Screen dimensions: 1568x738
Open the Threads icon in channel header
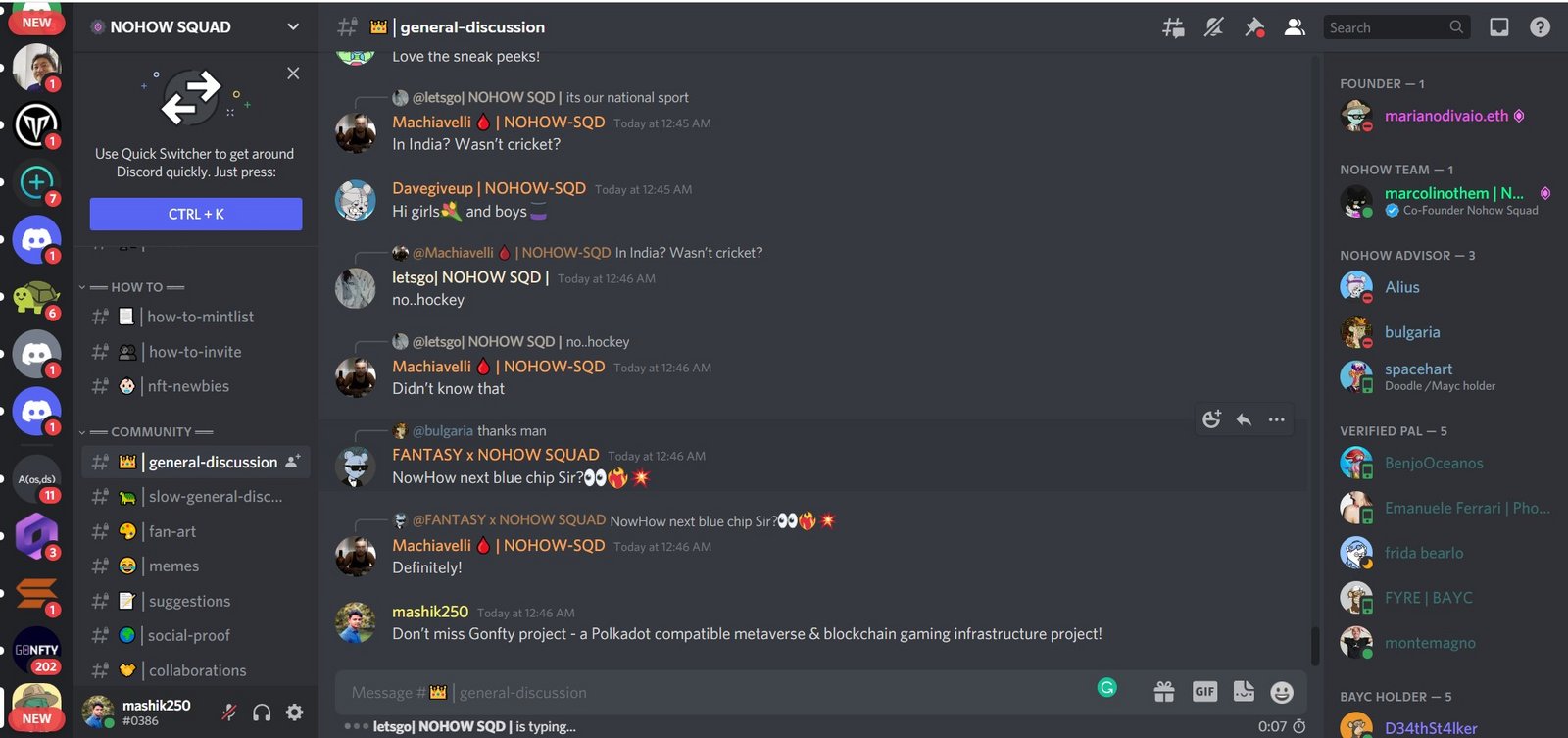(1173, 27)
